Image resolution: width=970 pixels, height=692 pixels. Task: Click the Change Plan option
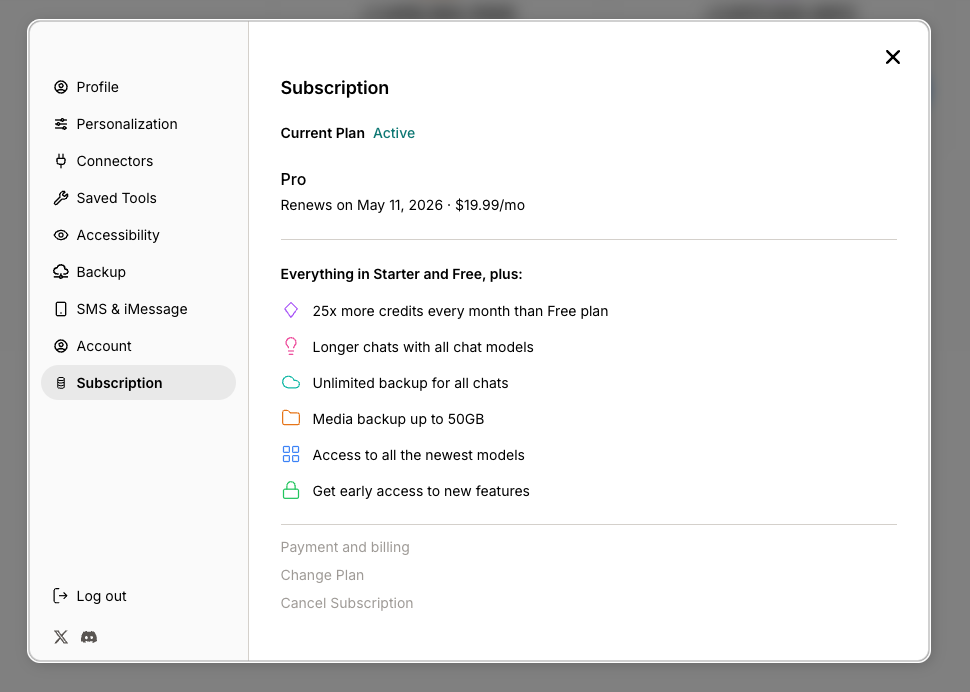coord(322,575)
